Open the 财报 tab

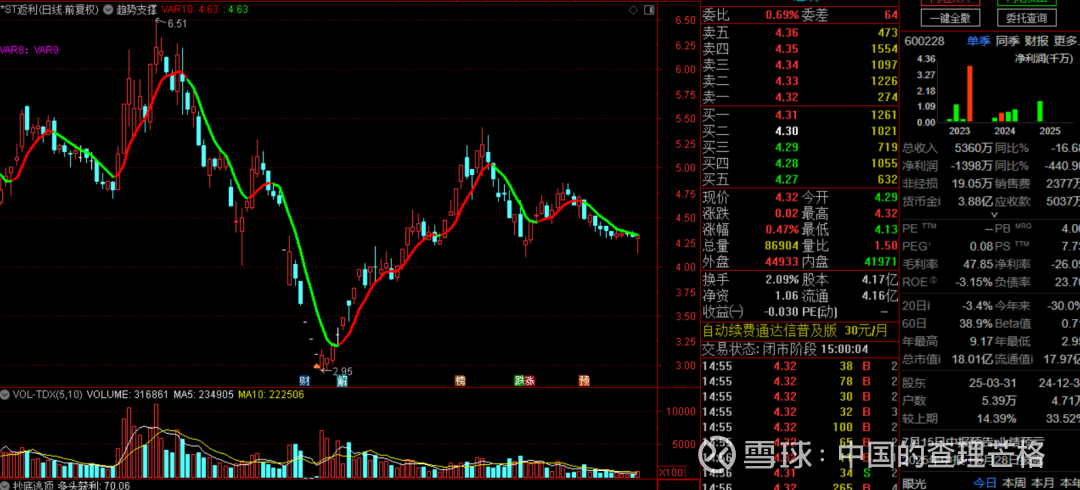coord(1036,41)
